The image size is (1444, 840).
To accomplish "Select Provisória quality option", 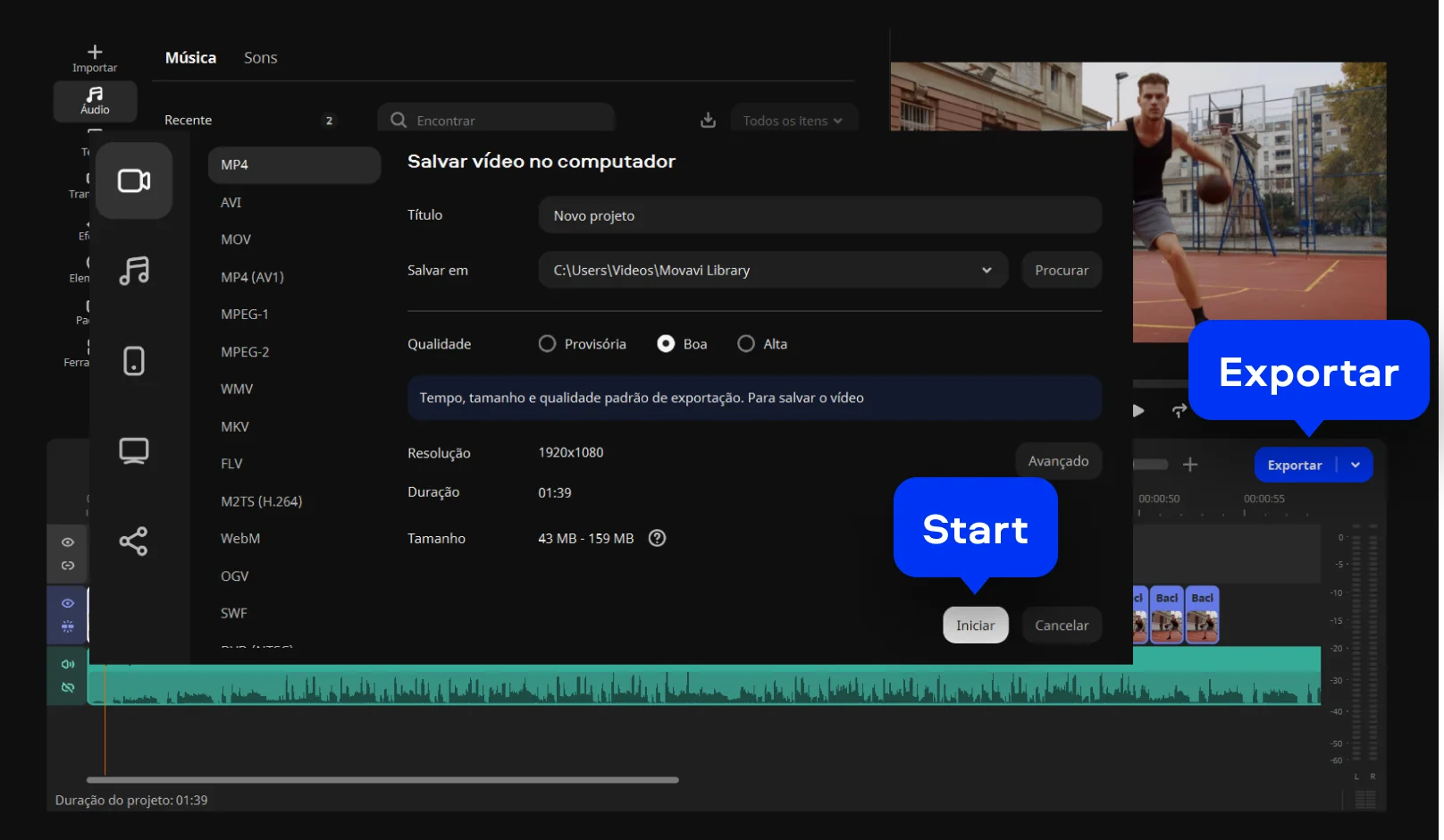I will click(547, 344).
